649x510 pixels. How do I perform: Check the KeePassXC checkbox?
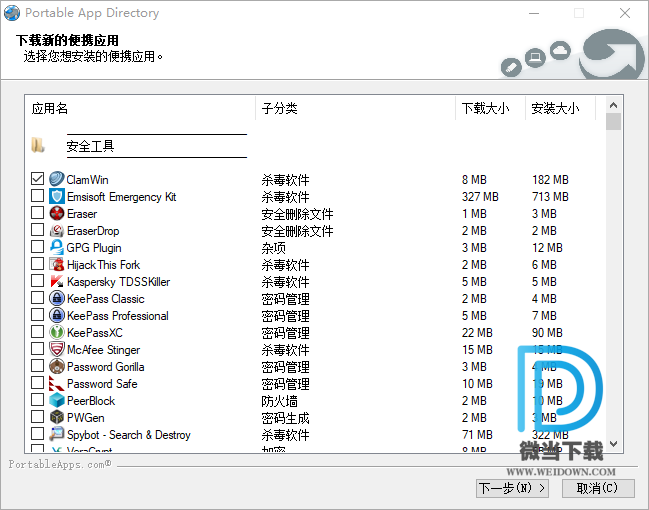[x=37, y=331]
